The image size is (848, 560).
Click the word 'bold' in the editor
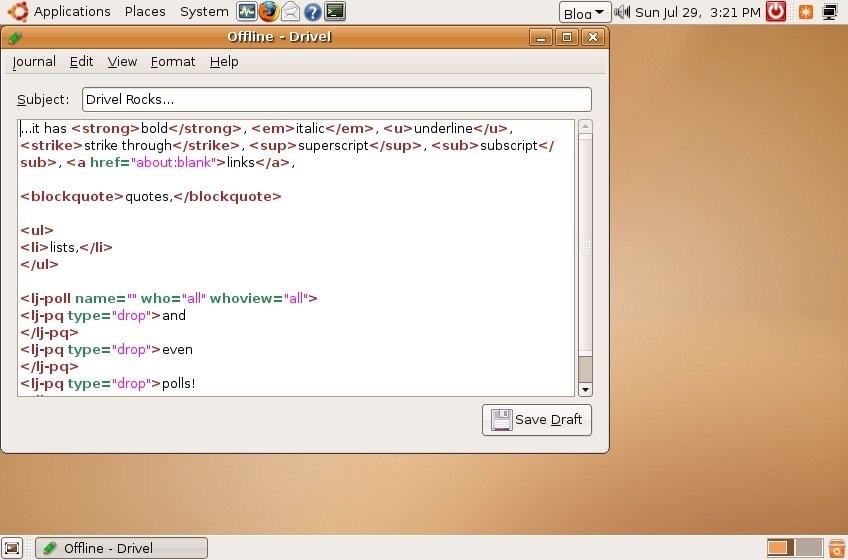point(154,128)
